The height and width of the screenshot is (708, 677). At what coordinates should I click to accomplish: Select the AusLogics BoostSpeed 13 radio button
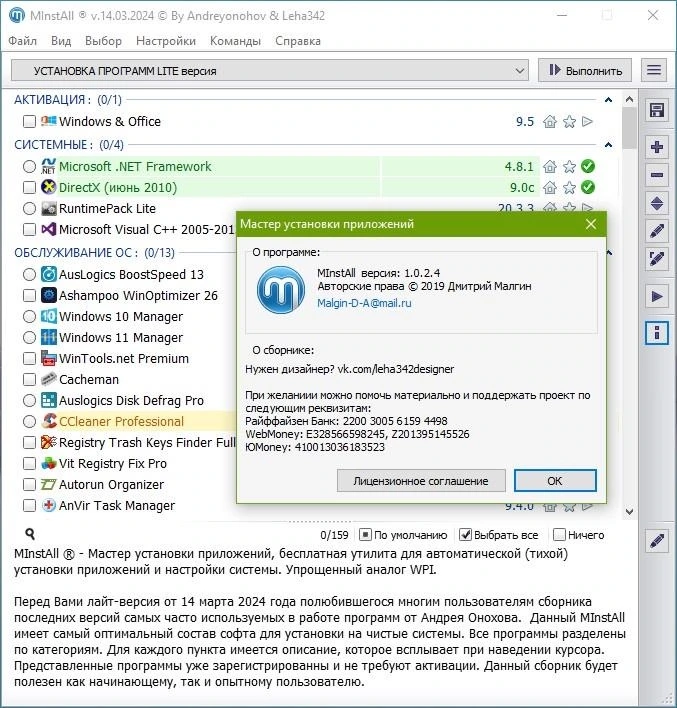[29, 275]
